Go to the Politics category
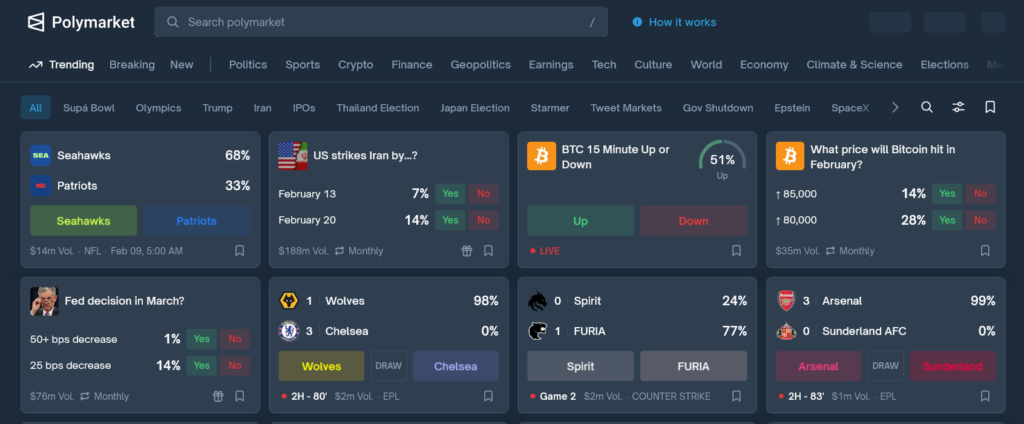This screenshot has height=424, width=1024. 248,65
